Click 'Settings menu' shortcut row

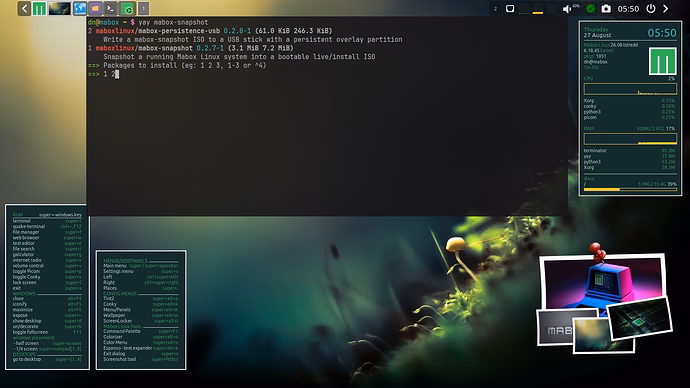coord(141,271)
